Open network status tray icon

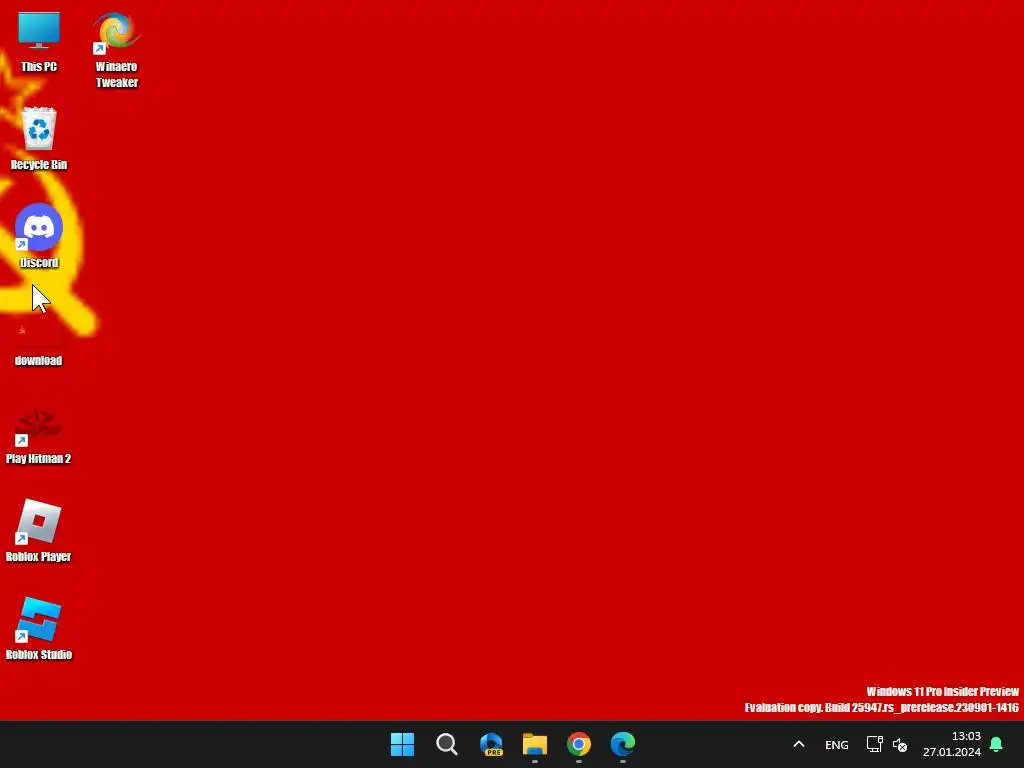pos(874,744)
